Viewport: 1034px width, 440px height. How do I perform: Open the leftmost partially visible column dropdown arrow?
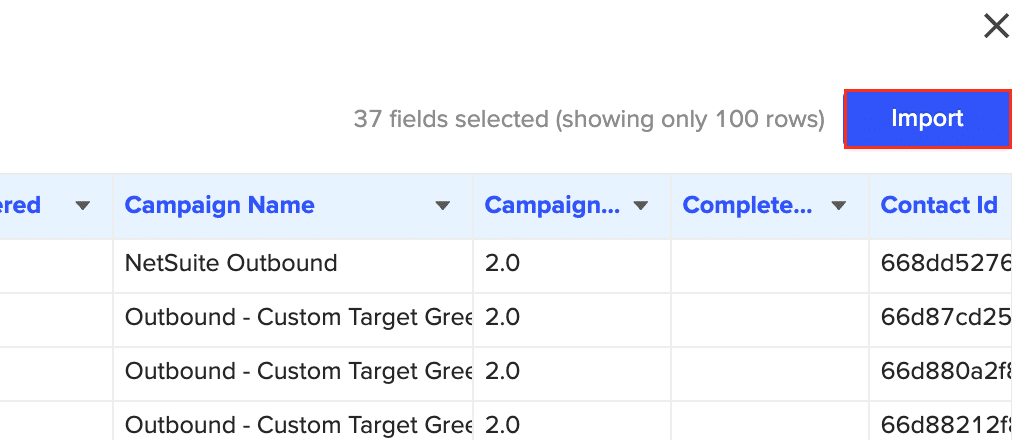83,206
